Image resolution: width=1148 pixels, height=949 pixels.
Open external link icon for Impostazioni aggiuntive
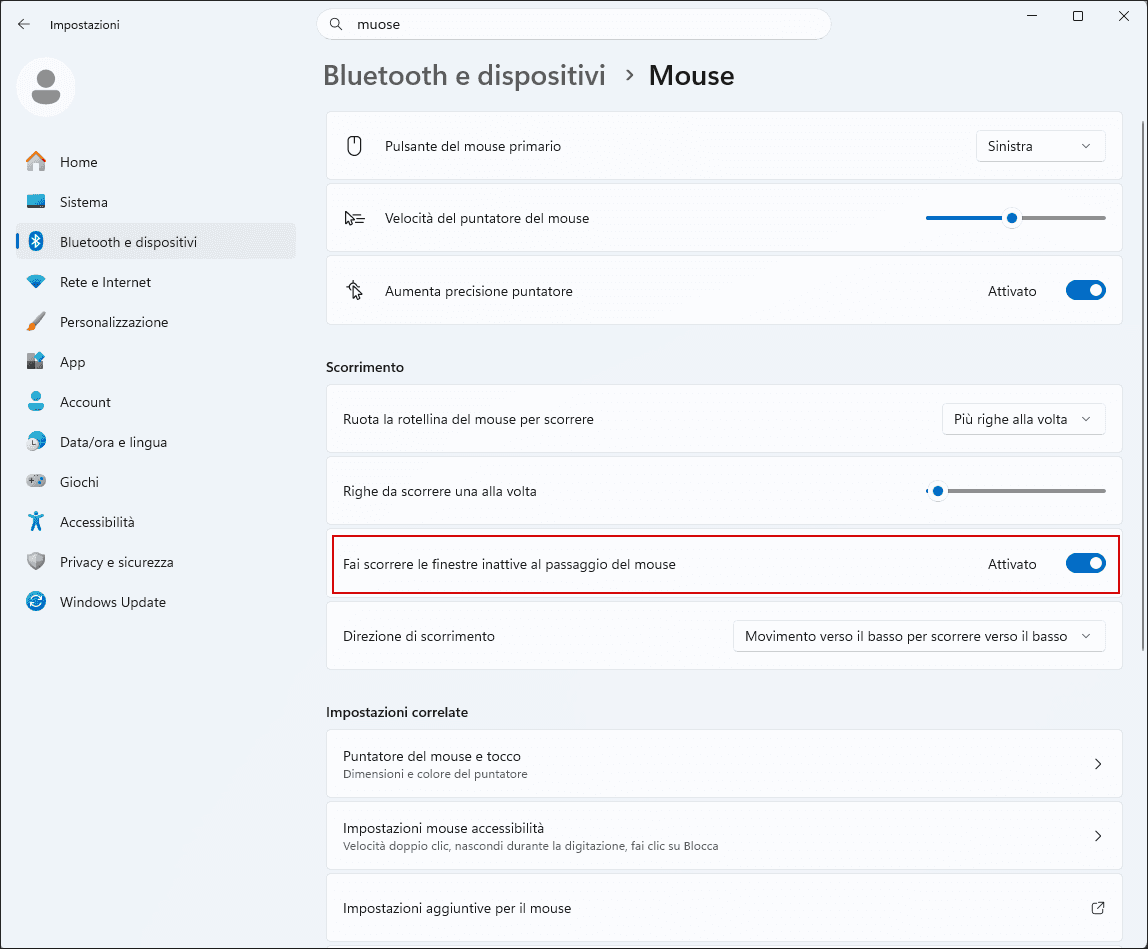pos(1097,908)
